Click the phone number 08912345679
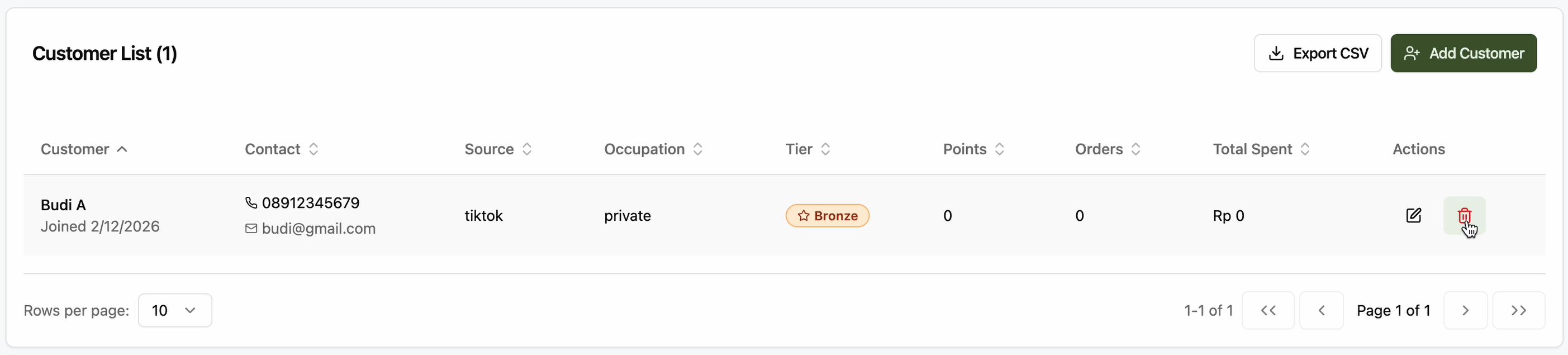Image resolution: width=1568 pixels, height=355 pixels. click(311, 203)
